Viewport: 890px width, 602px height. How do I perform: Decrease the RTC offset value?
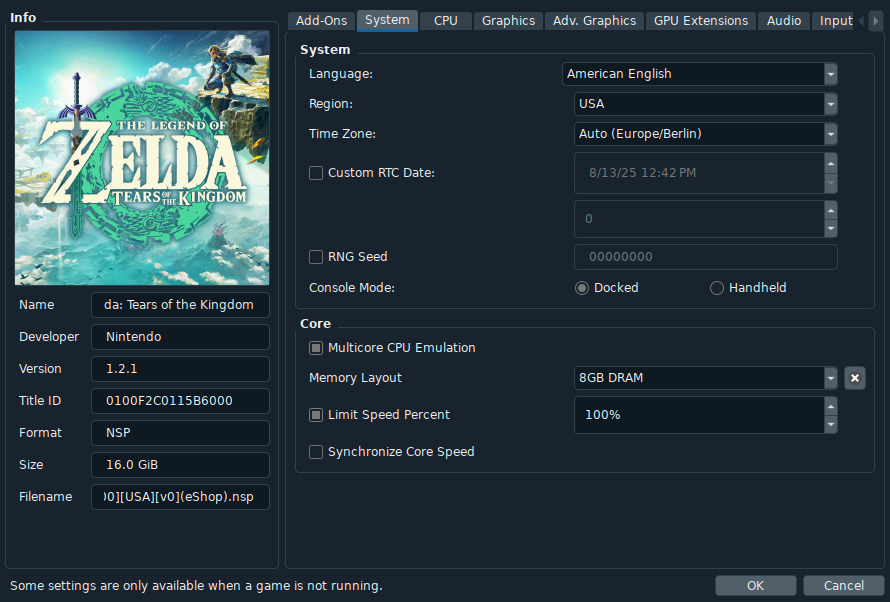pos(830,228)
